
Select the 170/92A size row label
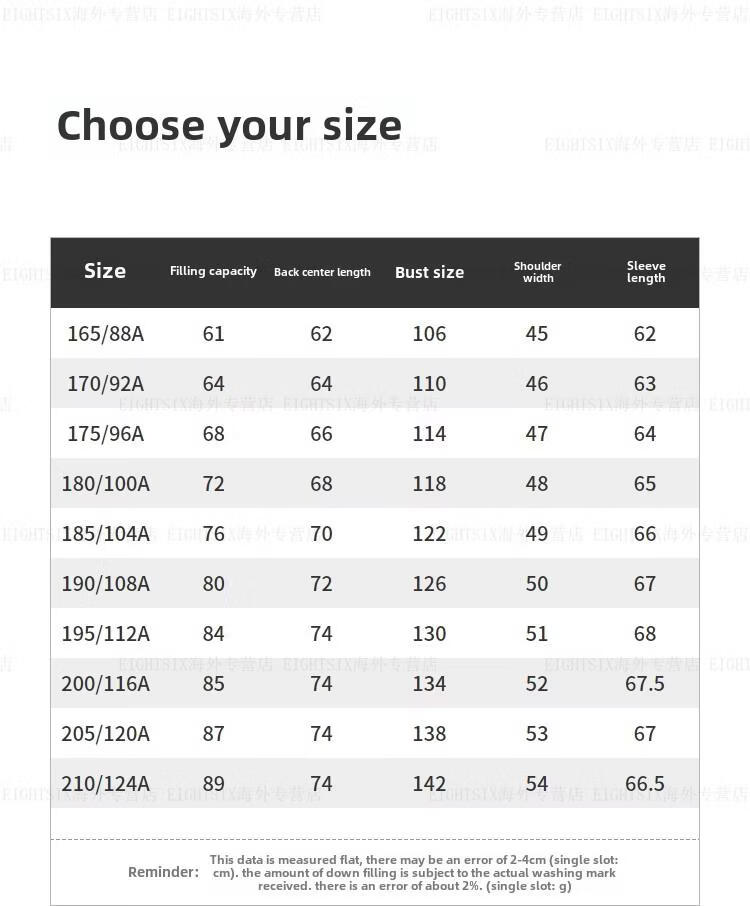click(105, 383)
